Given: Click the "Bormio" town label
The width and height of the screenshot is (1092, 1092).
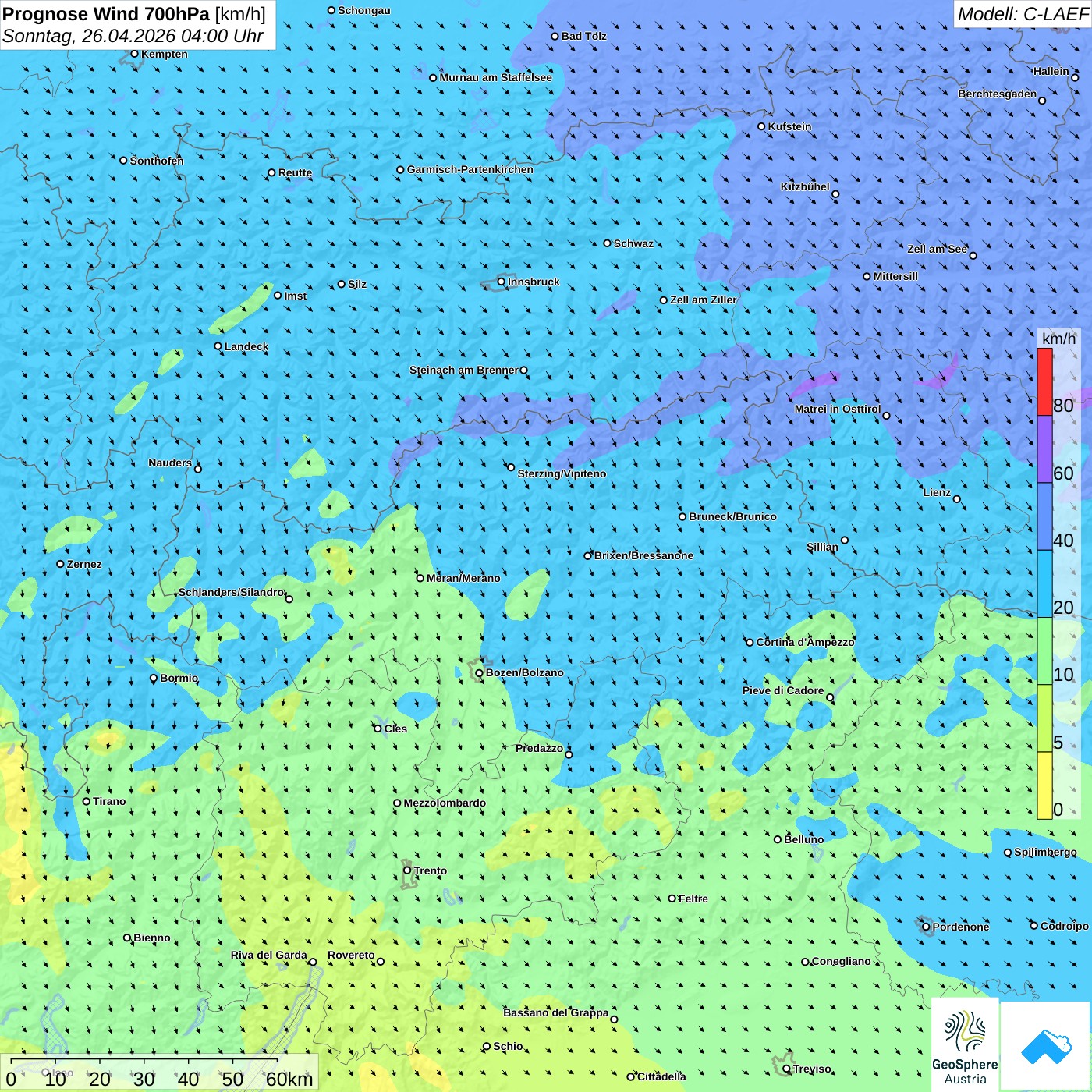Looking at the screenshot, I should tap(179, 678).
